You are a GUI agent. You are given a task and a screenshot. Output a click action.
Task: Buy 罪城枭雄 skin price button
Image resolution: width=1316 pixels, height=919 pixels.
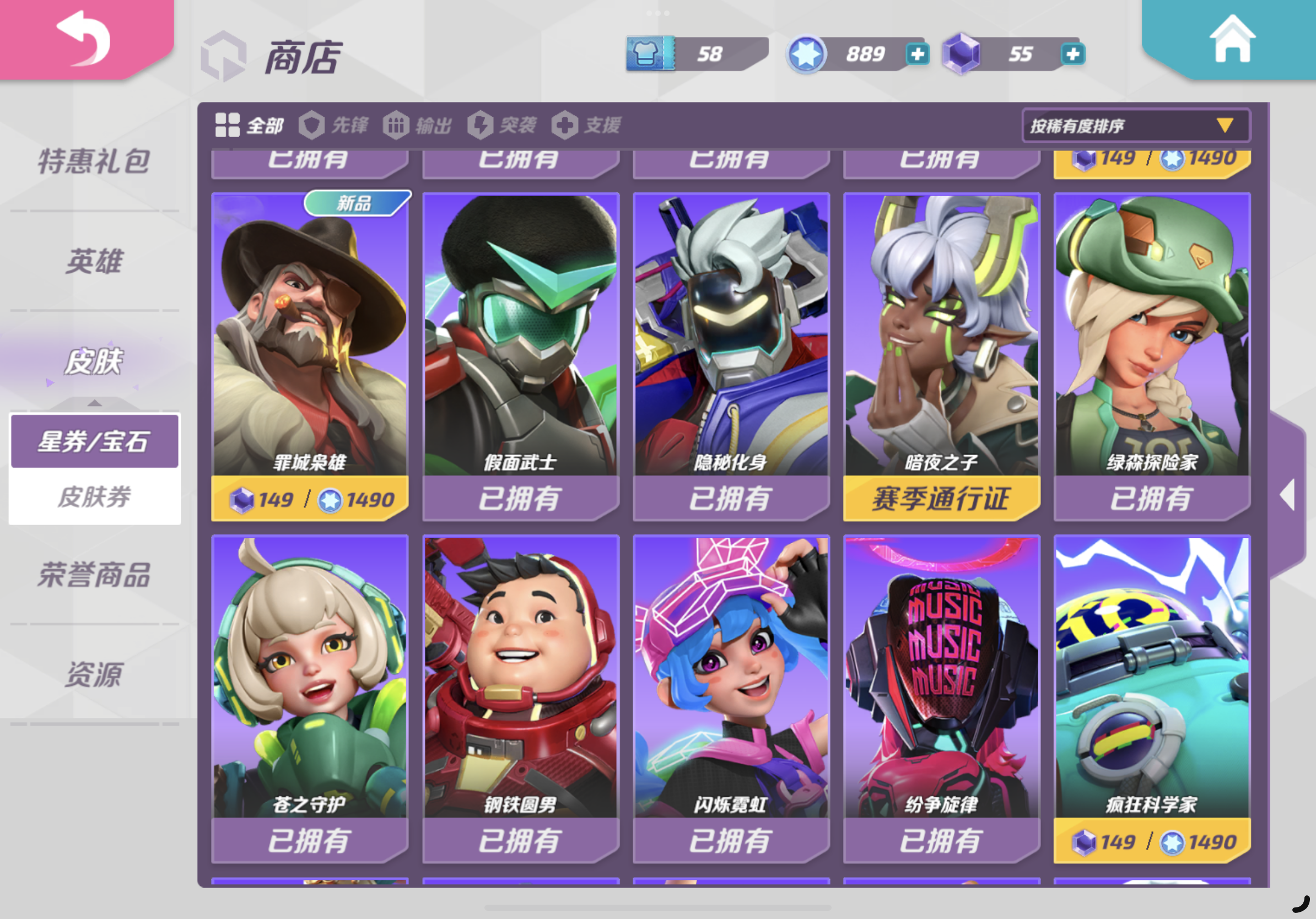tap(310, 499)
